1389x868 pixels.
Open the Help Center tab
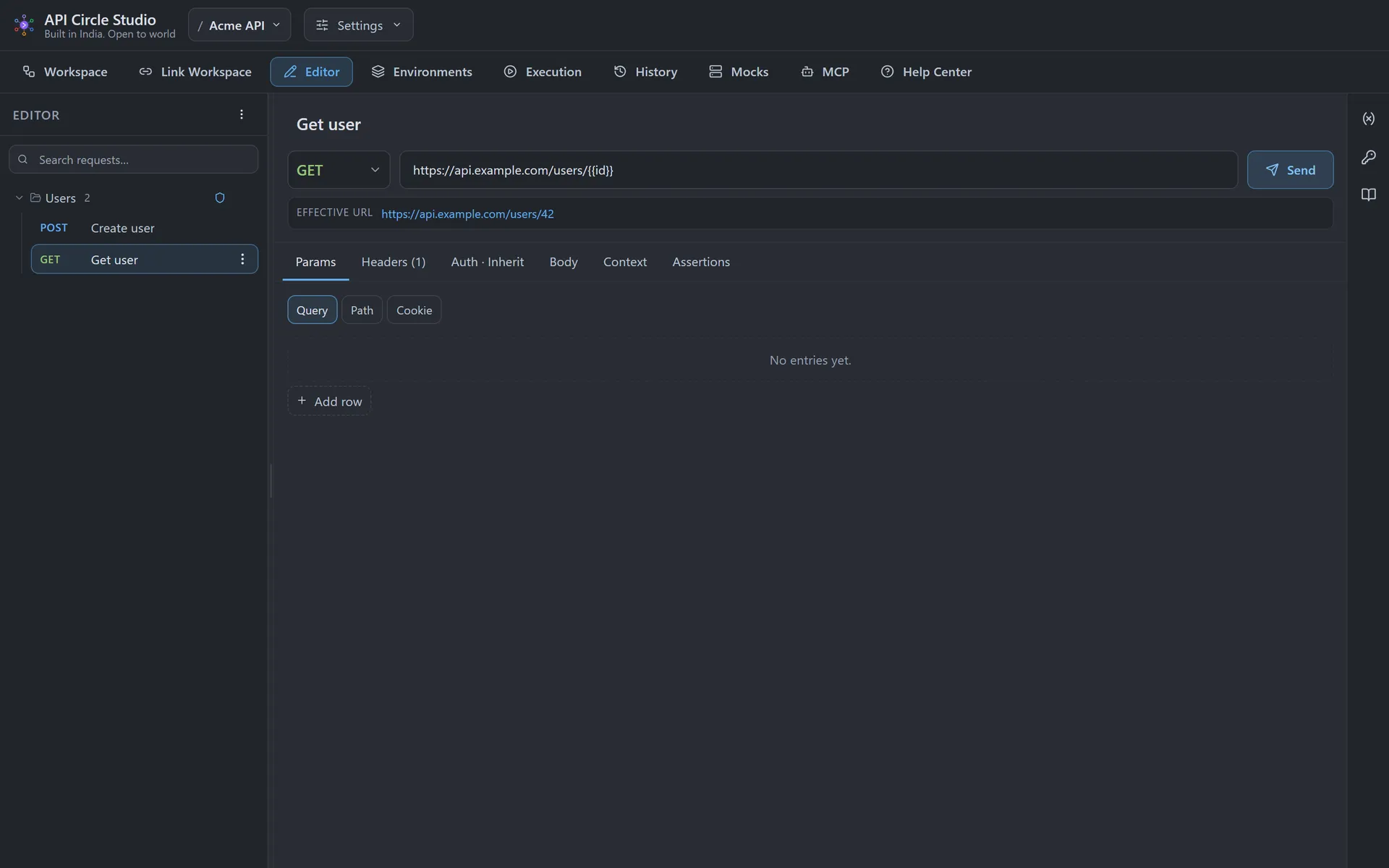[x=926, y=71]
